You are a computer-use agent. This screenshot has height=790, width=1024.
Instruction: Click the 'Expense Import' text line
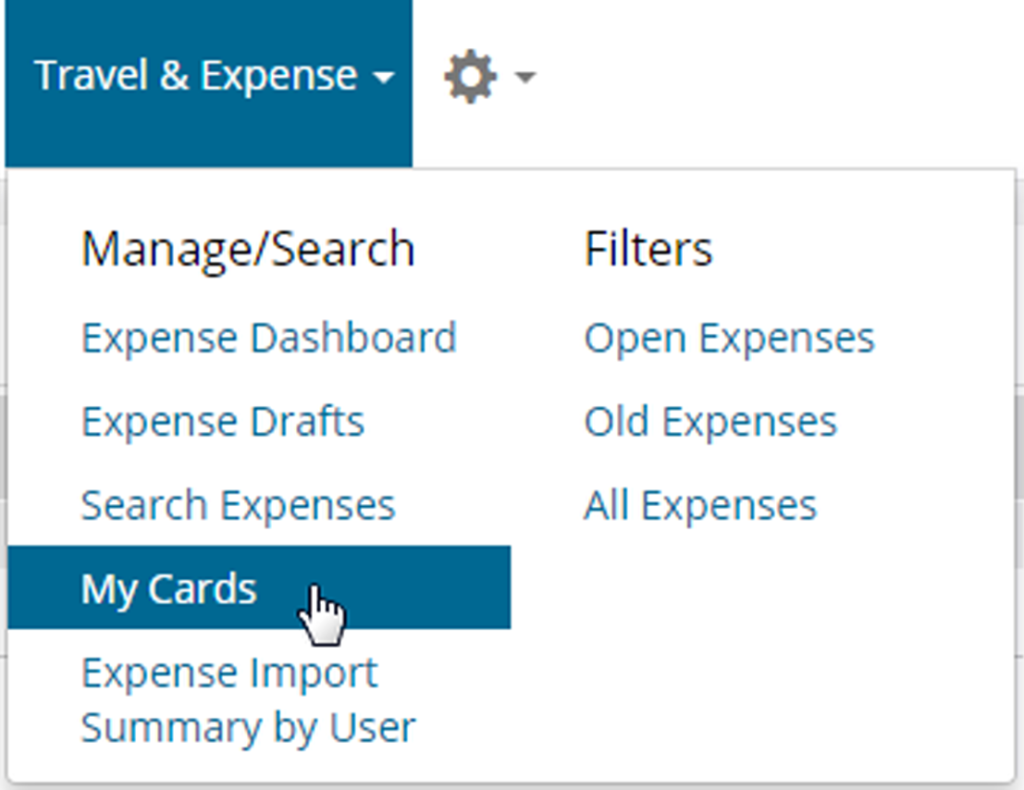point(229,672)
